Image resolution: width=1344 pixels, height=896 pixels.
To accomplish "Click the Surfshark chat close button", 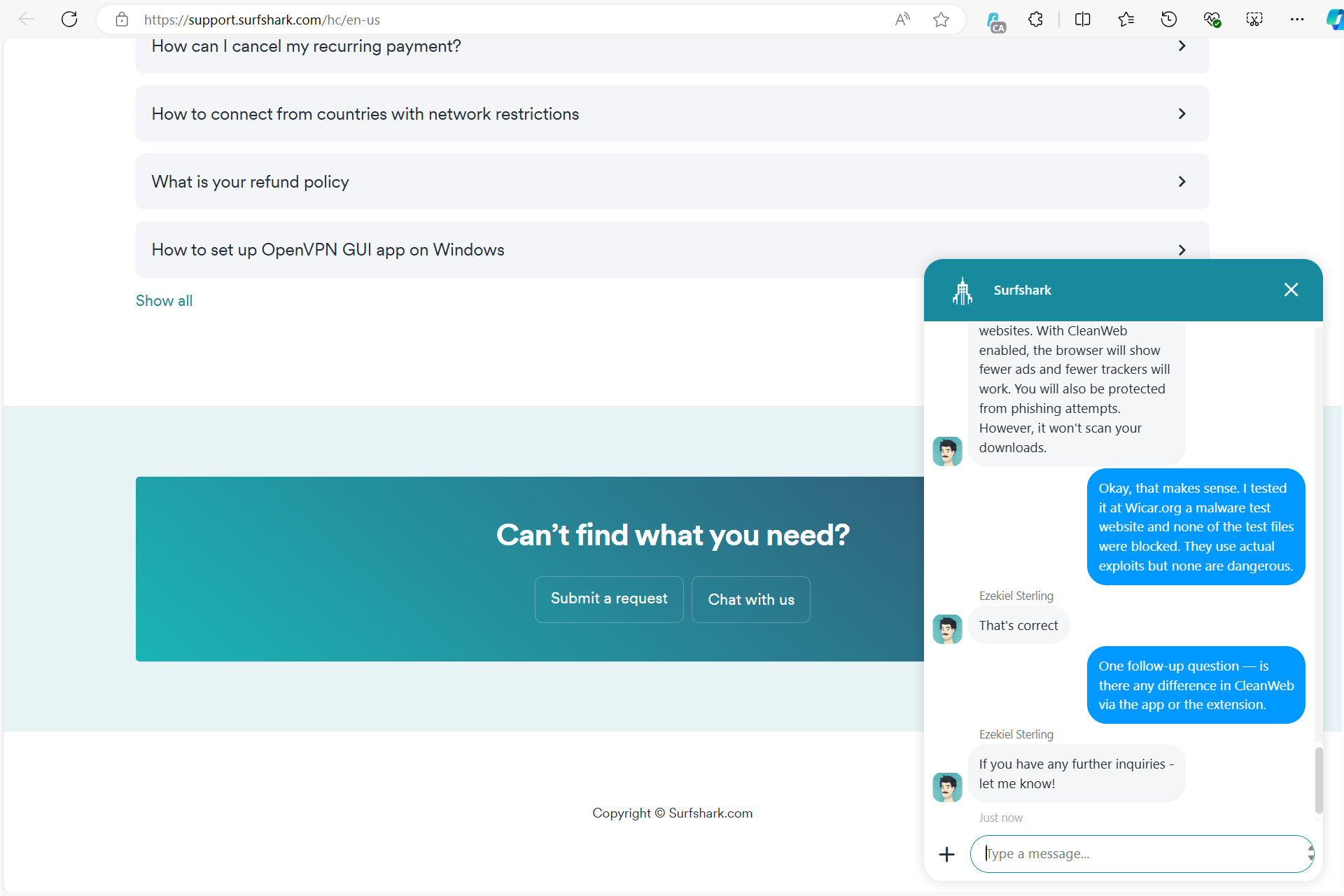I will (x=1291, y=289).
